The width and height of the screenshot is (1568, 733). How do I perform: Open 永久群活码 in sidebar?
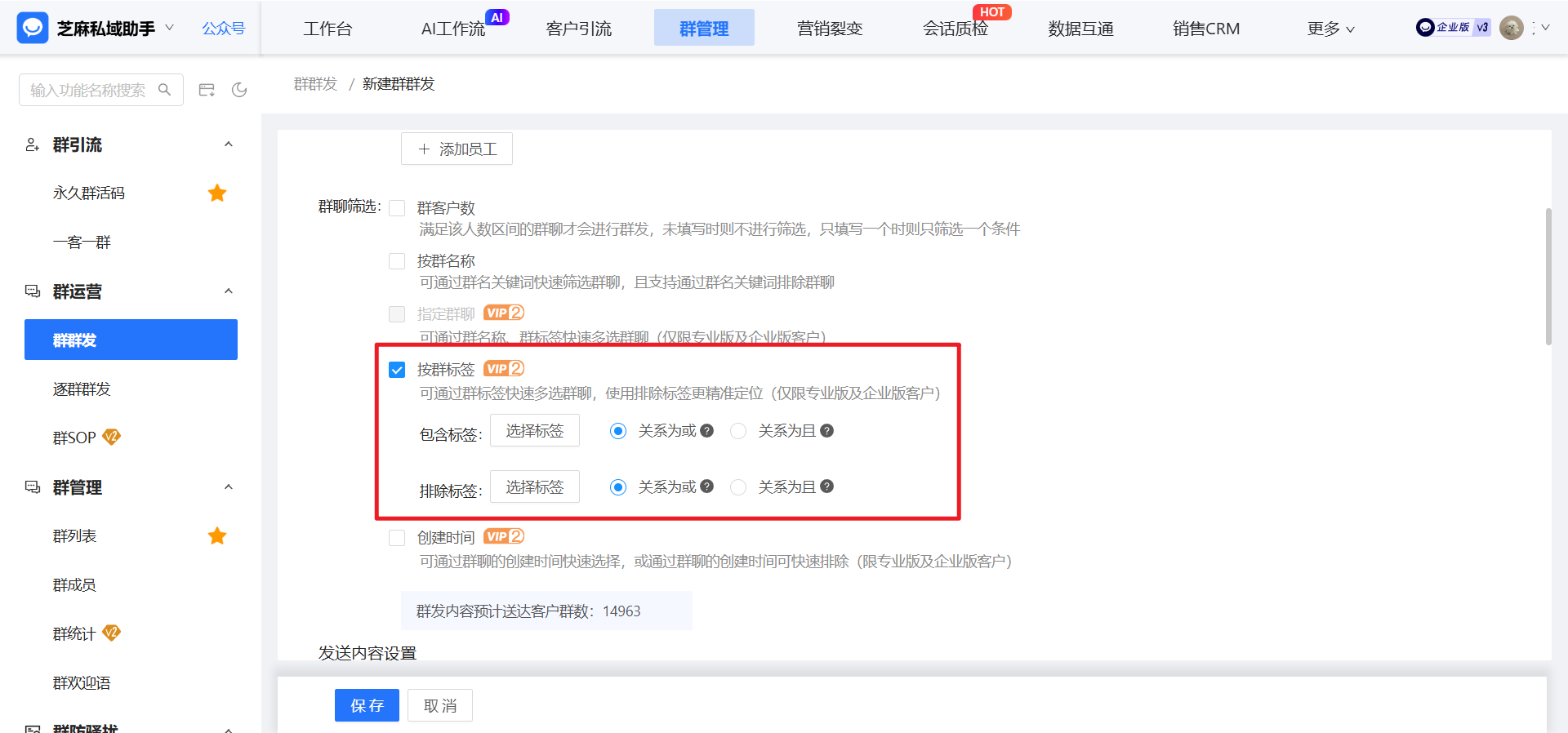[x=89, y=193]
